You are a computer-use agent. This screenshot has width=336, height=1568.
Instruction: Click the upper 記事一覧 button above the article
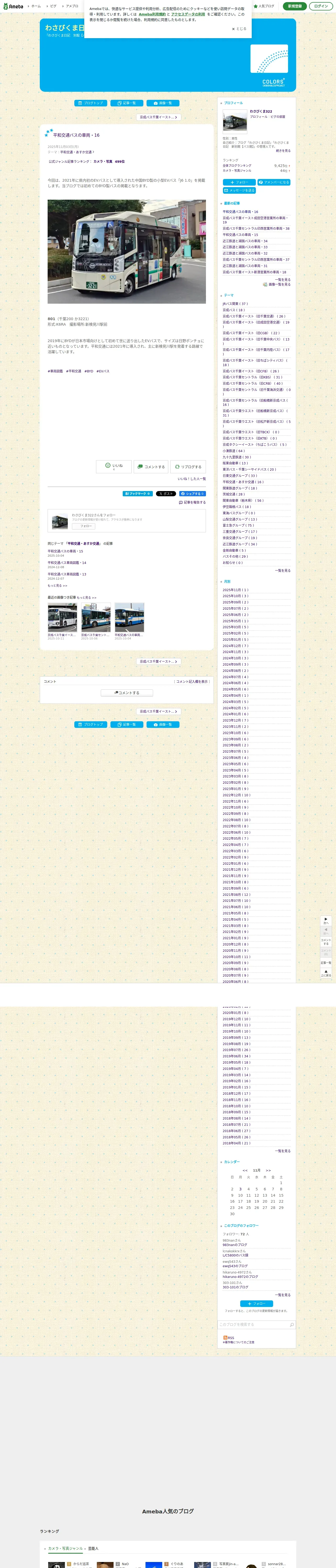[127, 103]
